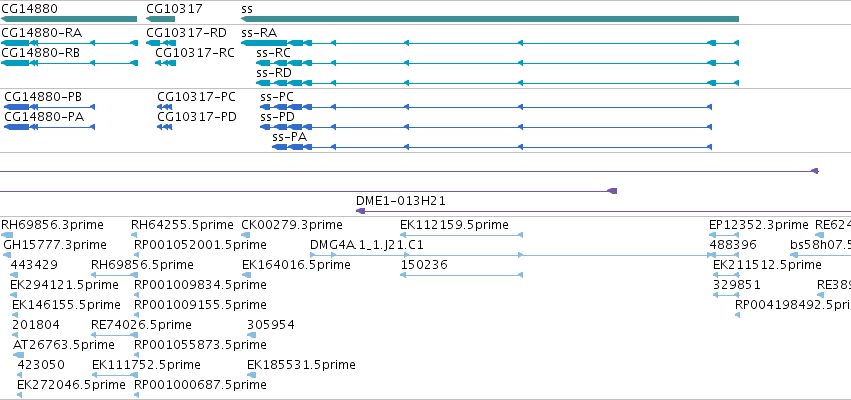Click the CG14880 gene label

coord(29,9)
